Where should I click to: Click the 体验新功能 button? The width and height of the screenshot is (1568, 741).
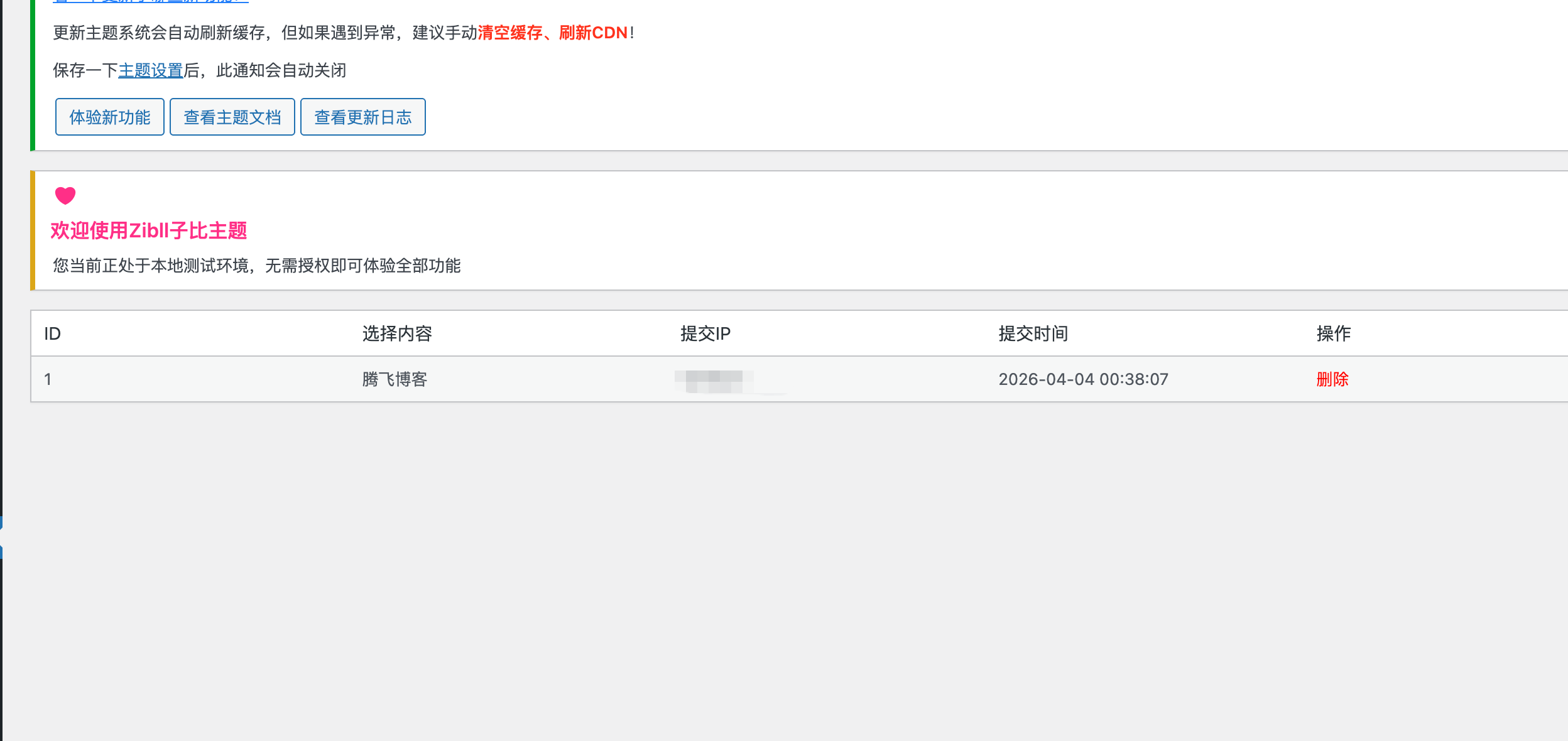[109, 117]
